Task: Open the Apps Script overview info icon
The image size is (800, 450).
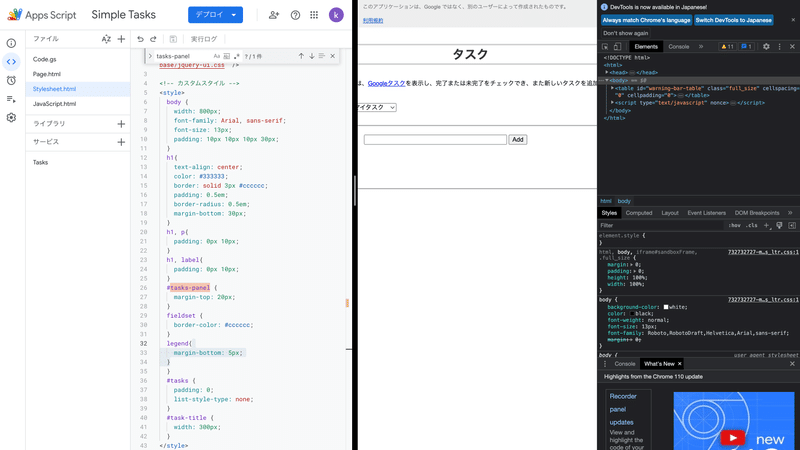Action: [11, 43]
